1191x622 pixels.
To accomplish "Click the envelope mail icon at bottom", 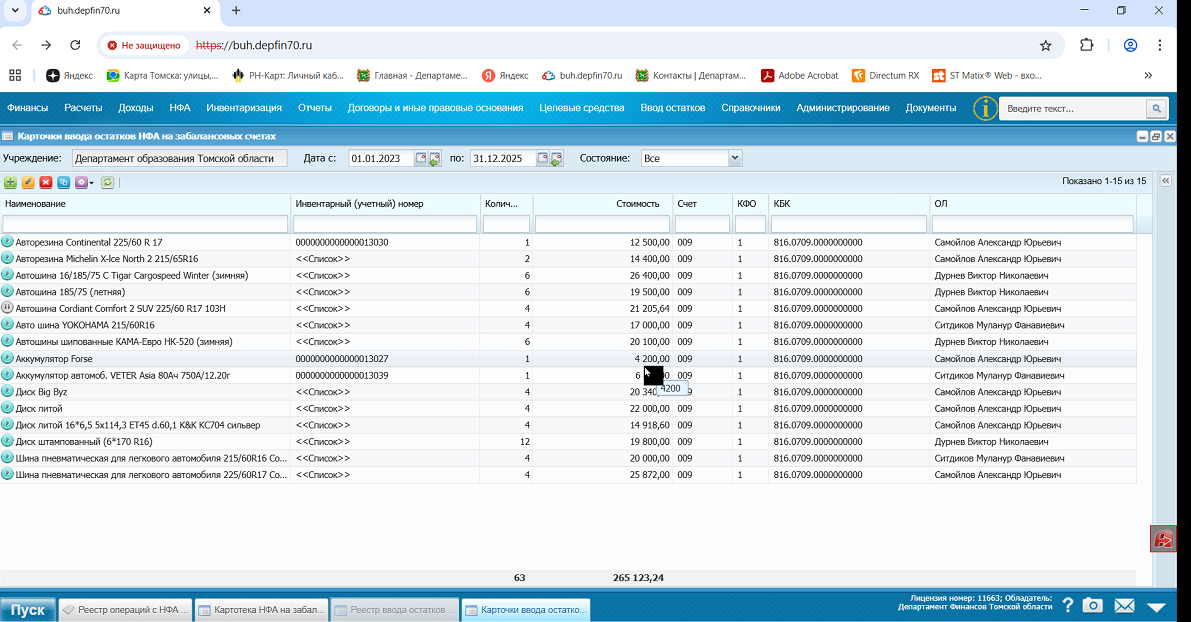I will 1124,605.
